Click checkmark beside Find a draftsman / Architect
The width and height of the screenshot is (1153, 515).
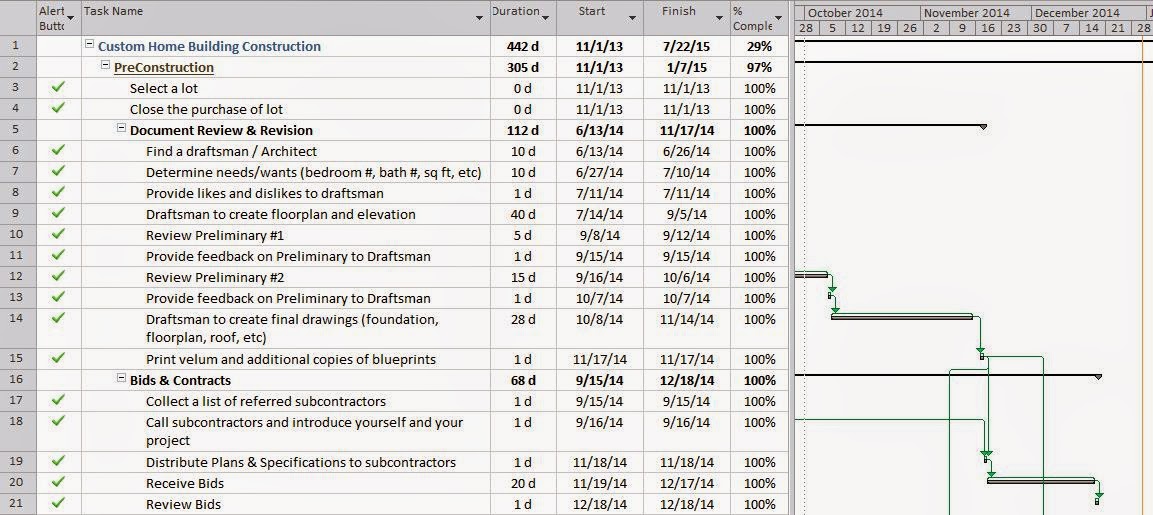click(x=58, y=150)
